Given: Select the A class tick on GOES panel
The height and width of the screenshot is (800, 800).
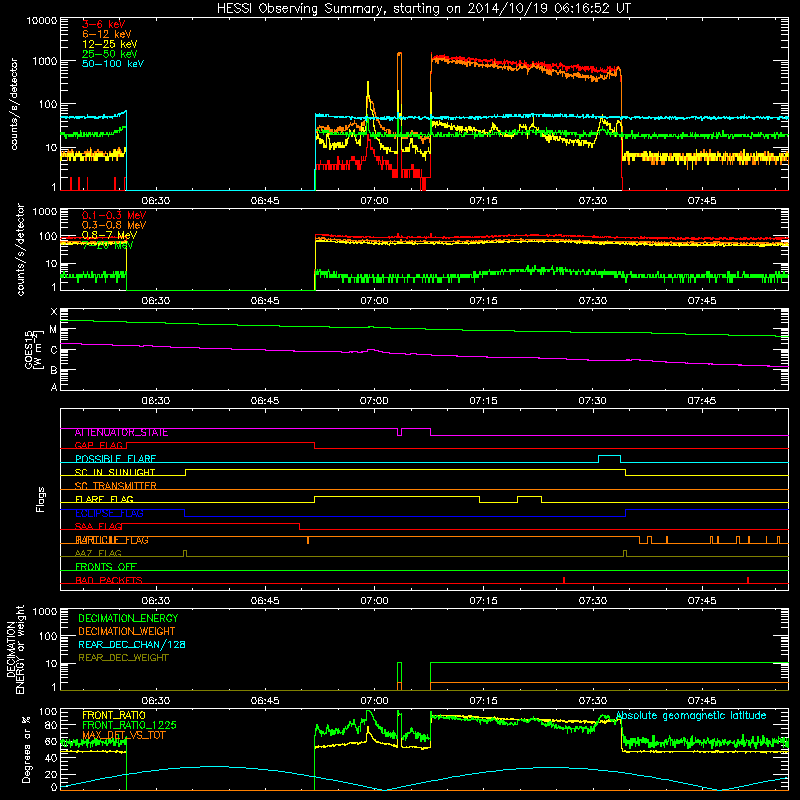Looking at the screenshot, I should point(54,387).
